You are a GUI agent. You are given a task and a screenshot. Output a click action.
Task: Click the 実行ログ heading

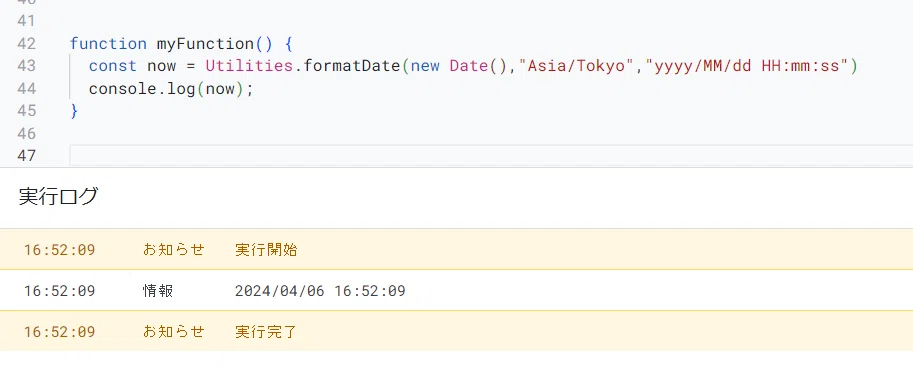click(58, 197)
